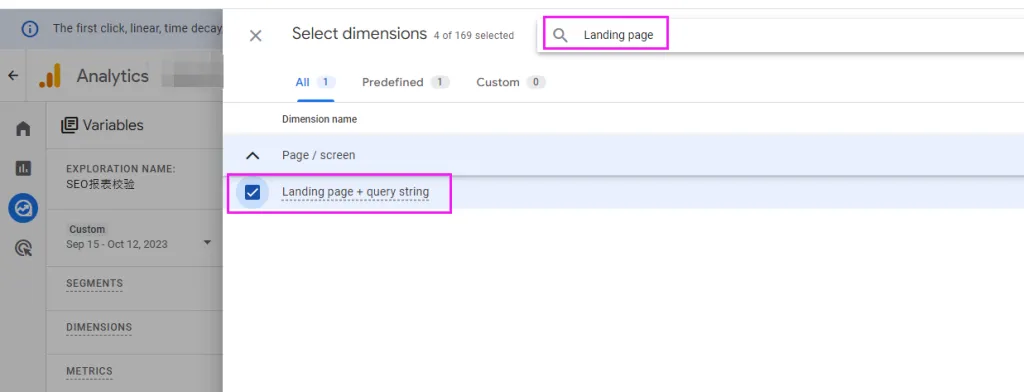
Task: Close the Select dimensions panel
Action: tap(255, 36)
